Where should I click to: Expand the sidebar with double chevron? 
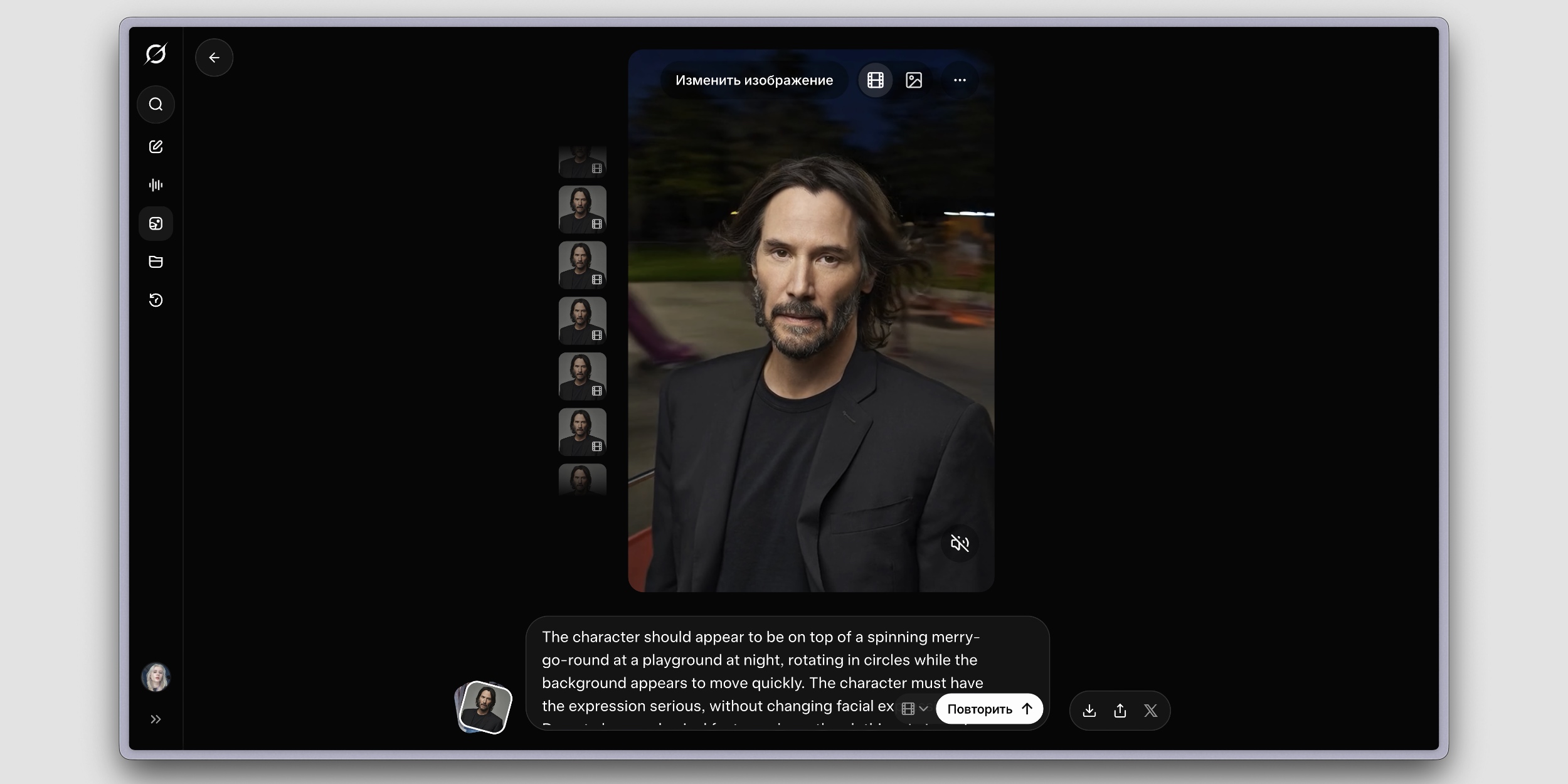(x=156, y=719)
